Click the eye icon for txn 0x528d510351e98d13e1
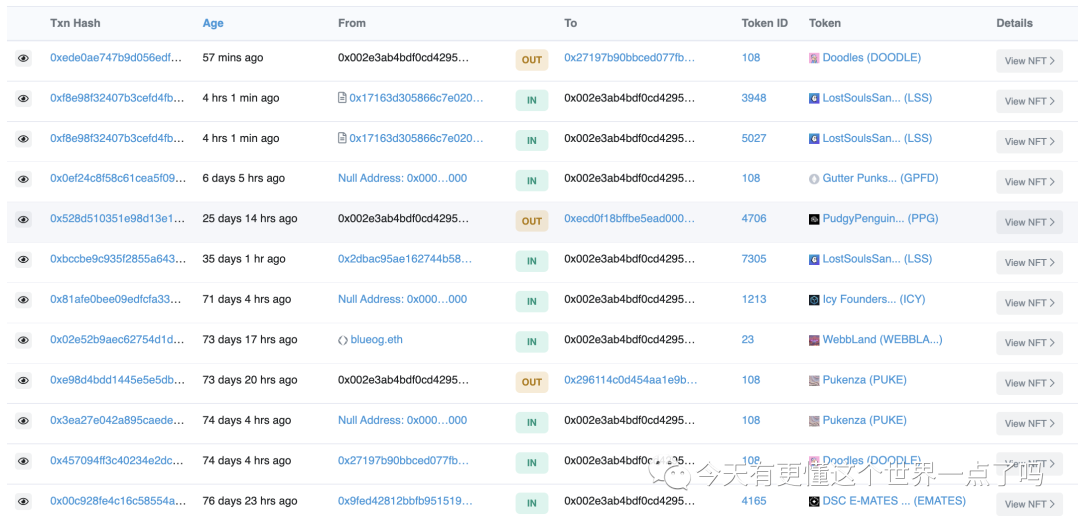This screenshot has width=1080, height=522. point(23,220)
